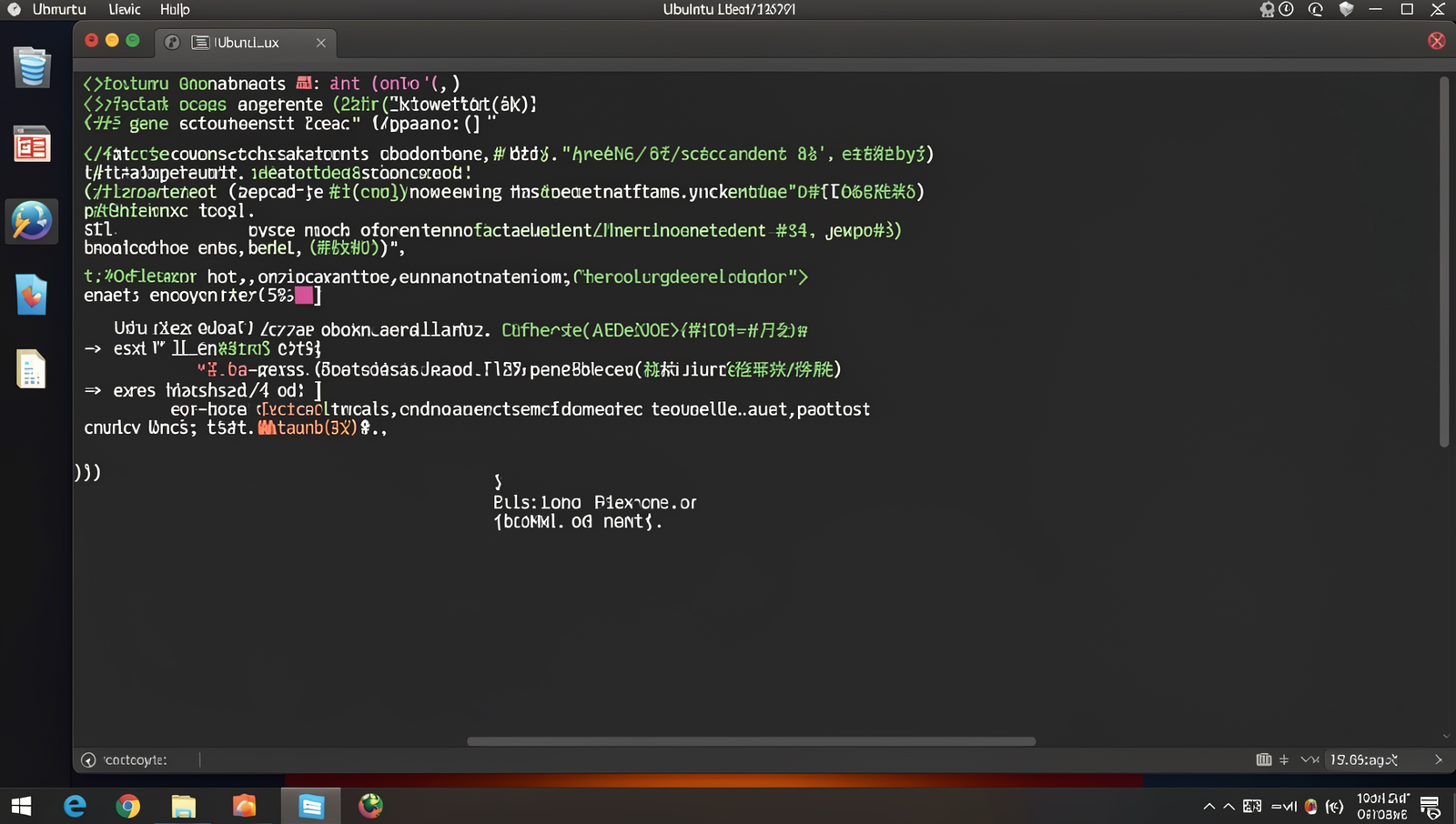Click the wireless signal icon in system tray
Viewport: 1456px width, 824px height.
(x=1335, y=806)
